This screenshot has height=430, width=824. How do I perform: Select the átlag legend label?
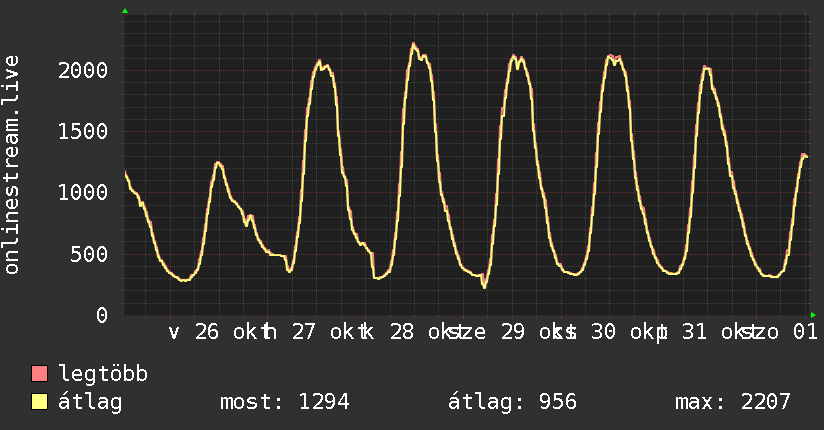(90, 402)
